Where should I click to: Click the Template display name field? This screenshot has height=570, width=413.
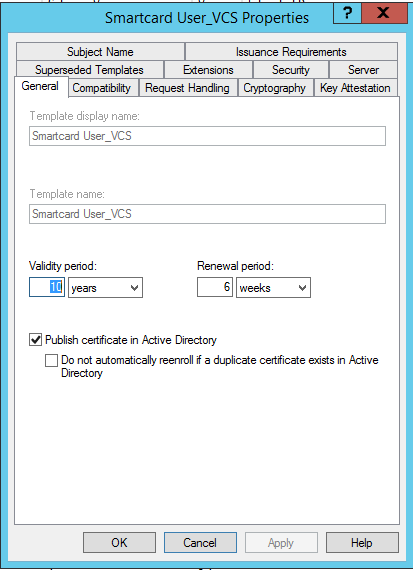click(207, 136)
